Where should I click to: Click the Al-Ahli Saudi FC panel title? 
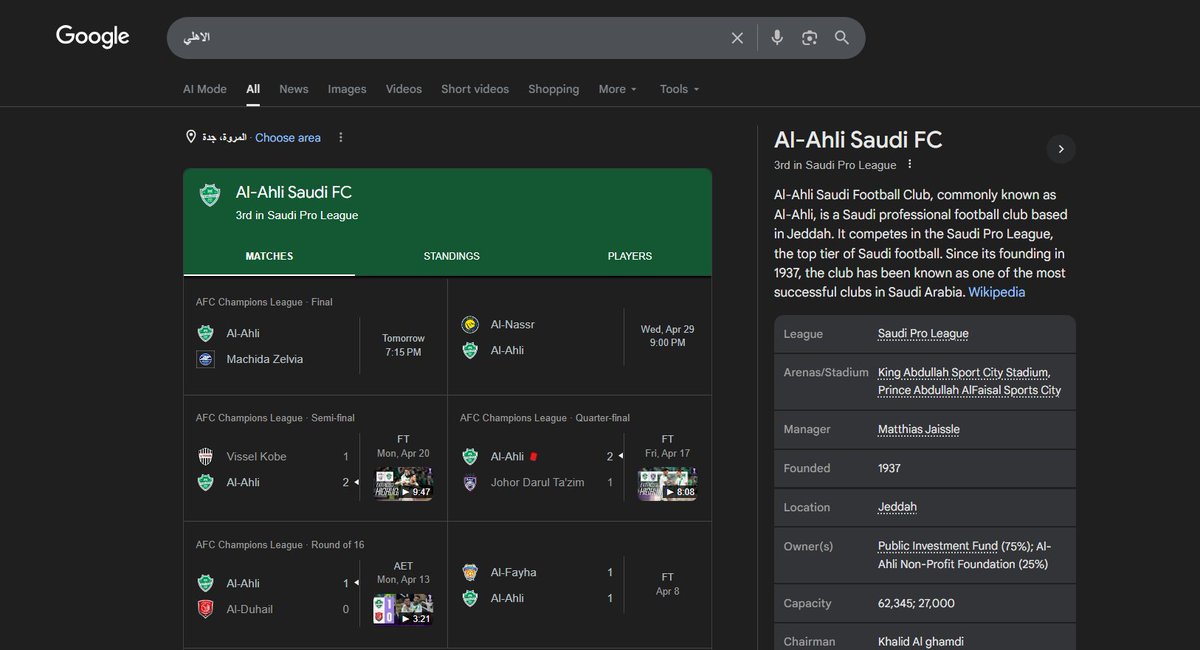pyautogui.click(x=858, y=140)
